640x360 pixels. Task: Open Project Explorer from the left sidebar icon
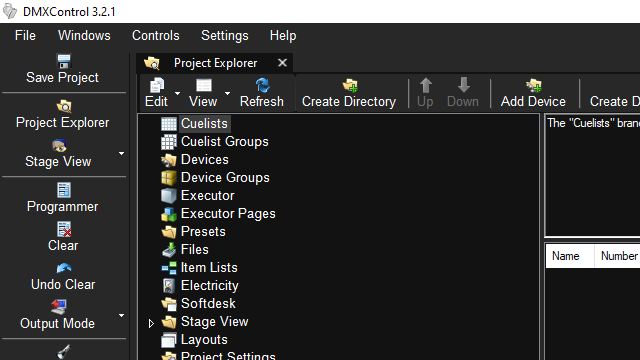(x=64, y=106)
